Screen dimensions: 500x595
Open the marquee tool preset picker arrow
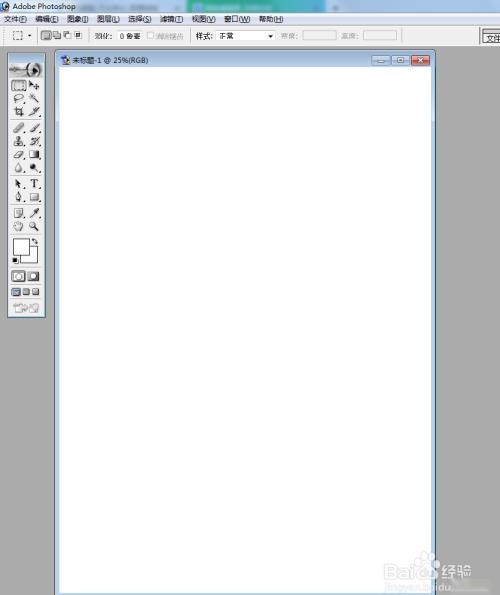point(30,36)
